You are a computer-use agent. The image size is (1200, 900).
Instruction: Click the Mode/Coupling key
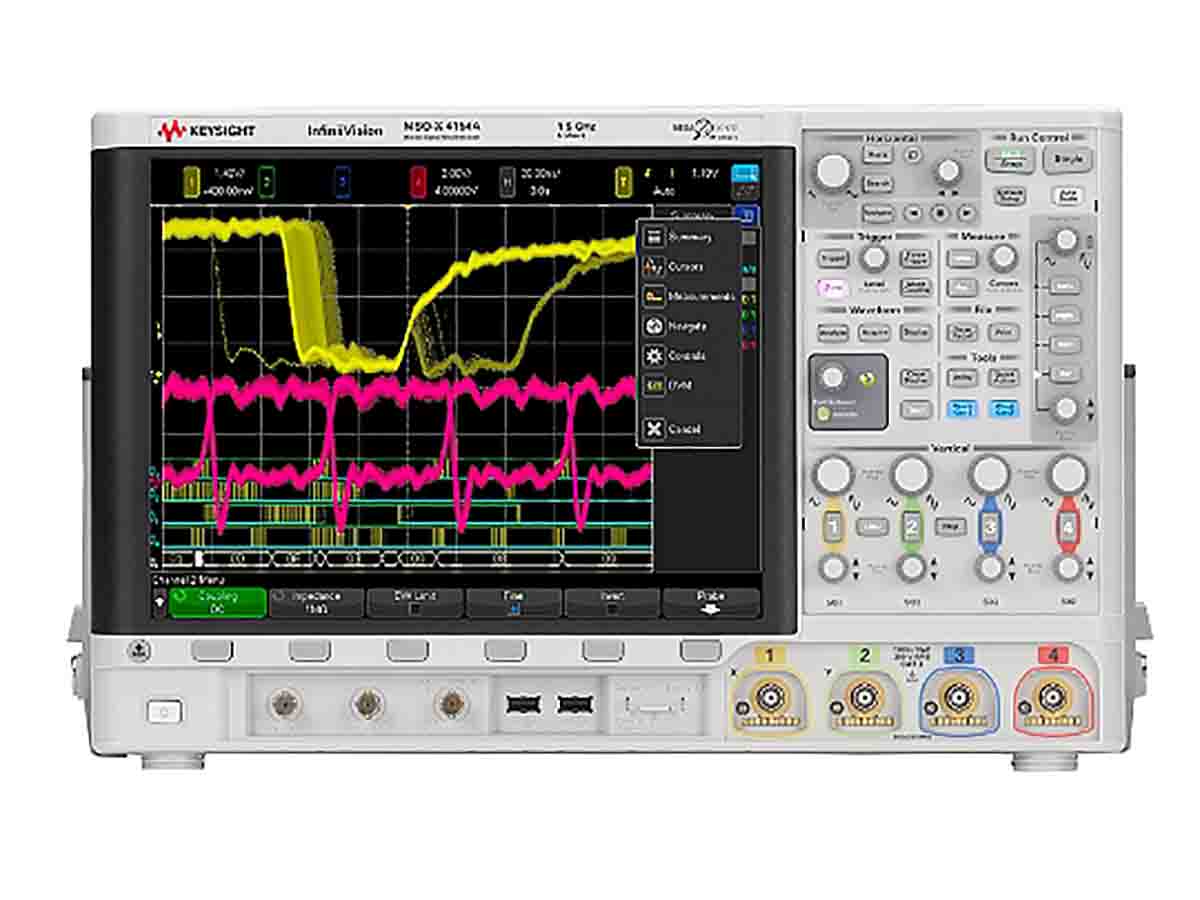pos(915,288)
